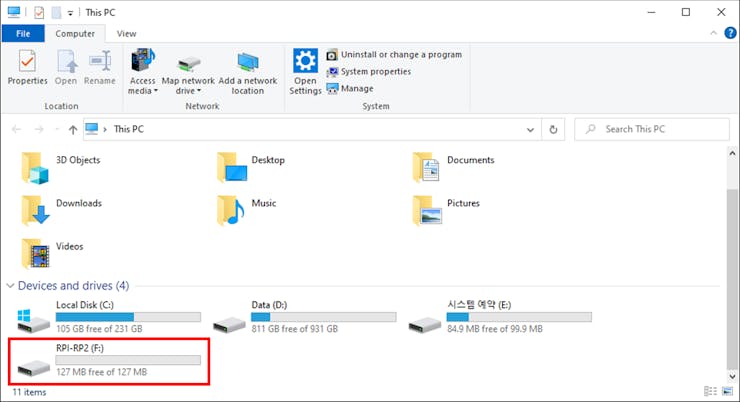Switch to the View ribbon tab
Viewport: 740px width, 402px height.
[x=126, y=34]
